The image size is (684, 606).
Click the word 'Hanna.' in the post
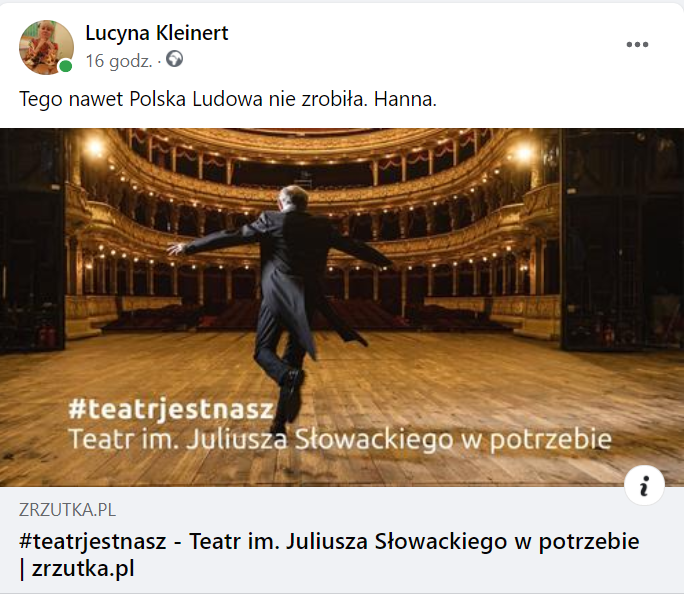click(x=405, y=99)
